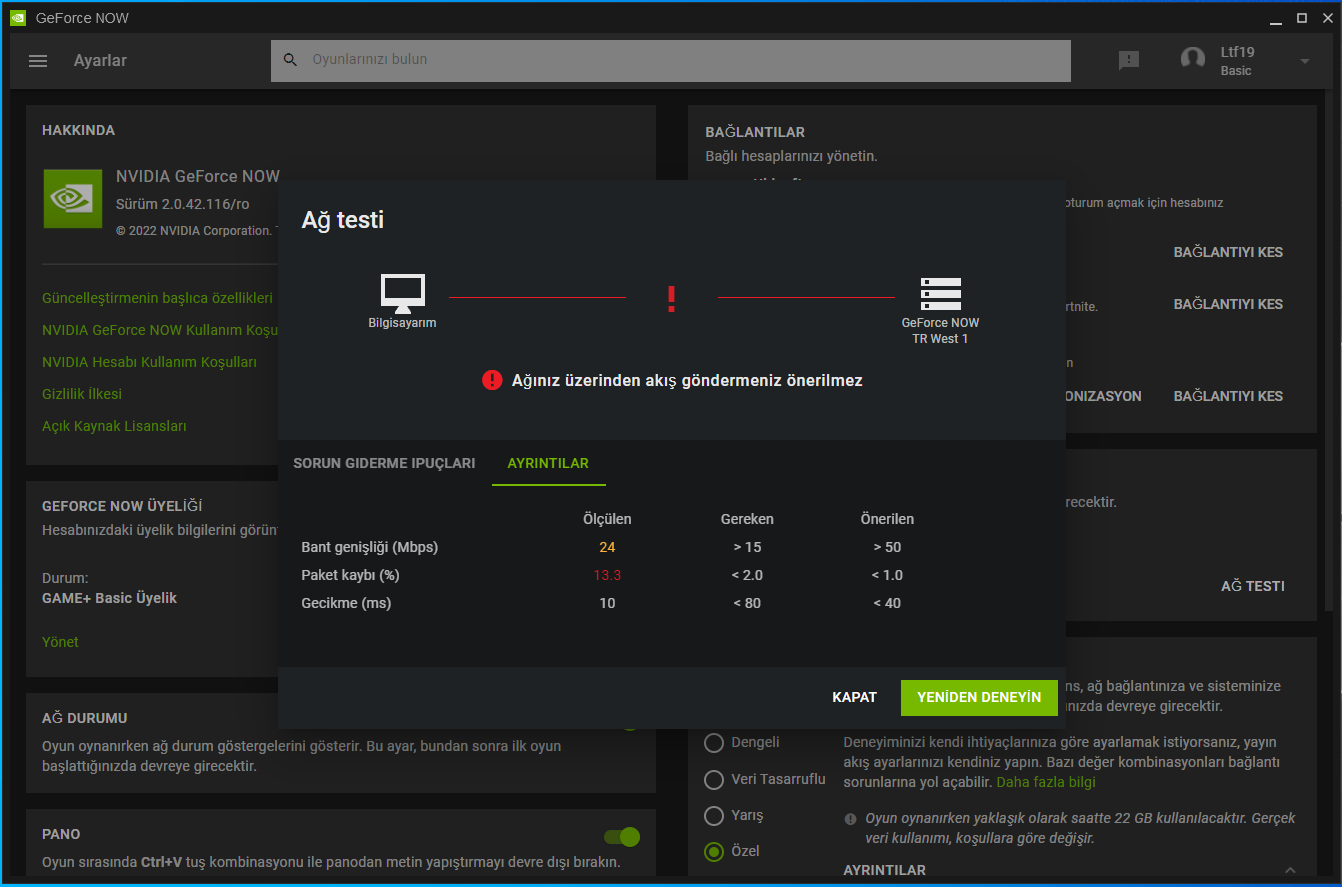Click the packet loss value 13.3
The width and height of the screenshot is (1342, 887).
607,575
